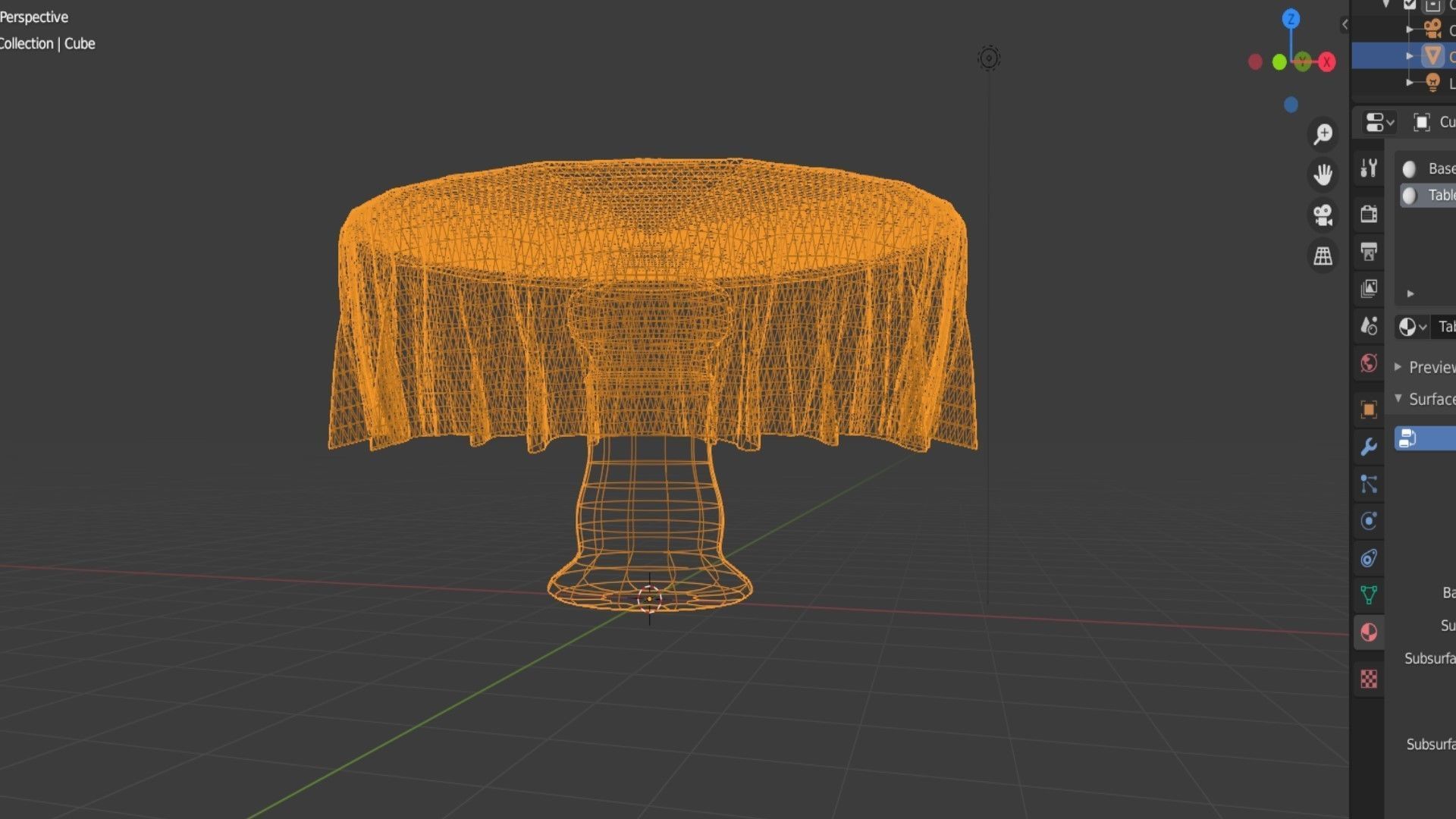
Task: Toggle camera view with camera icon
Action: click(1323, 215)
